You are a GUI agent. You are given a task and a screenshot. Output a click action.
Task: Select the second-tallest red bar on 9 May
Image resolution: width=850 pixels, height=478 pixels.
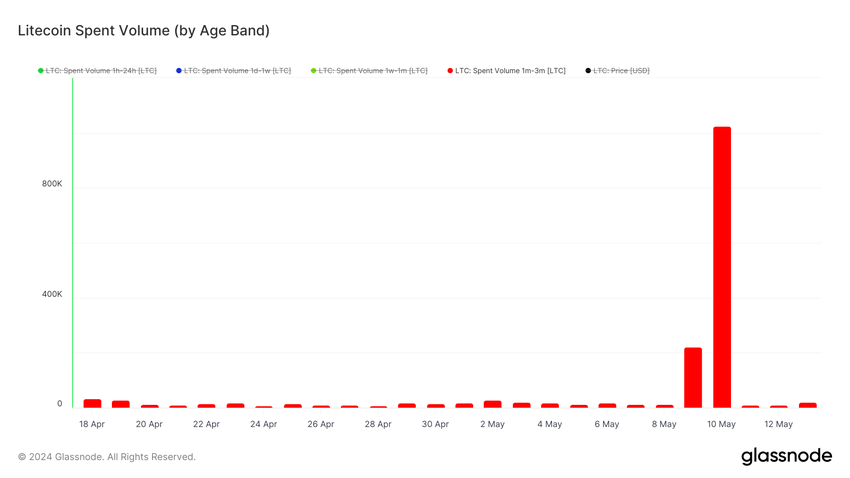[x=693, y=378]
